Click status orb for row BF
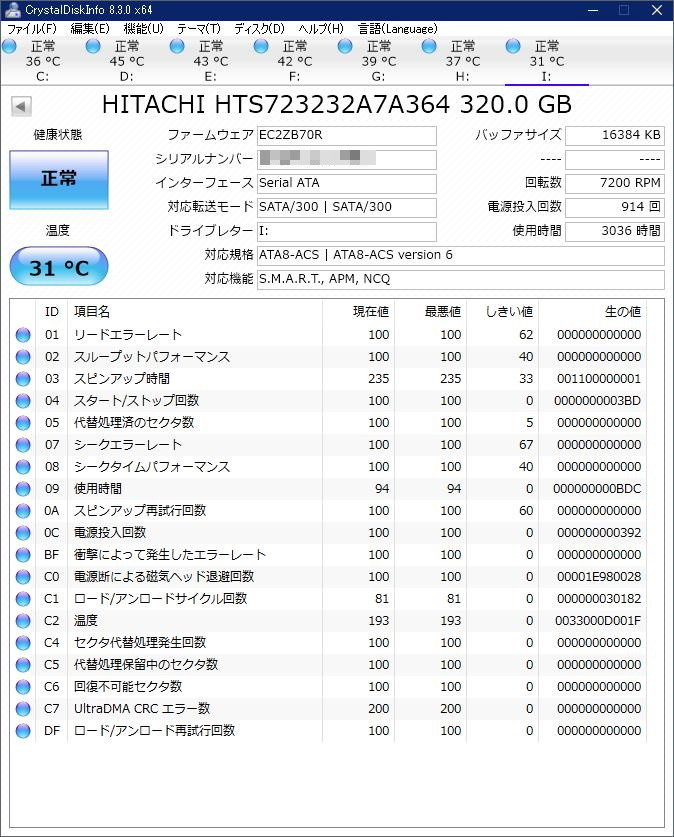Image resolution: width=674 pixels, height=837 pixels. (x=23, y=555)
